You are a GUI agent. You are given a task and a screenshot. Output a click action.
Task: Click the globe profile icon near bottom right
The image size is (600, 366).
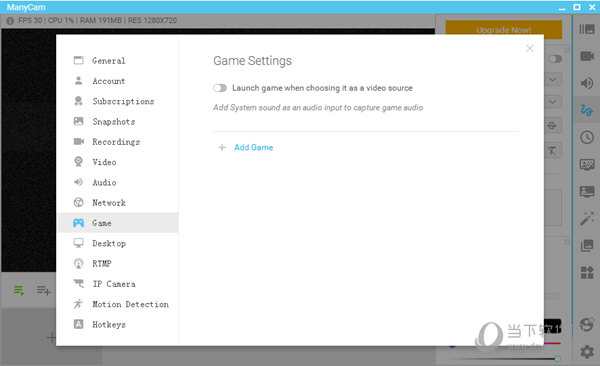tap(587, 324)
